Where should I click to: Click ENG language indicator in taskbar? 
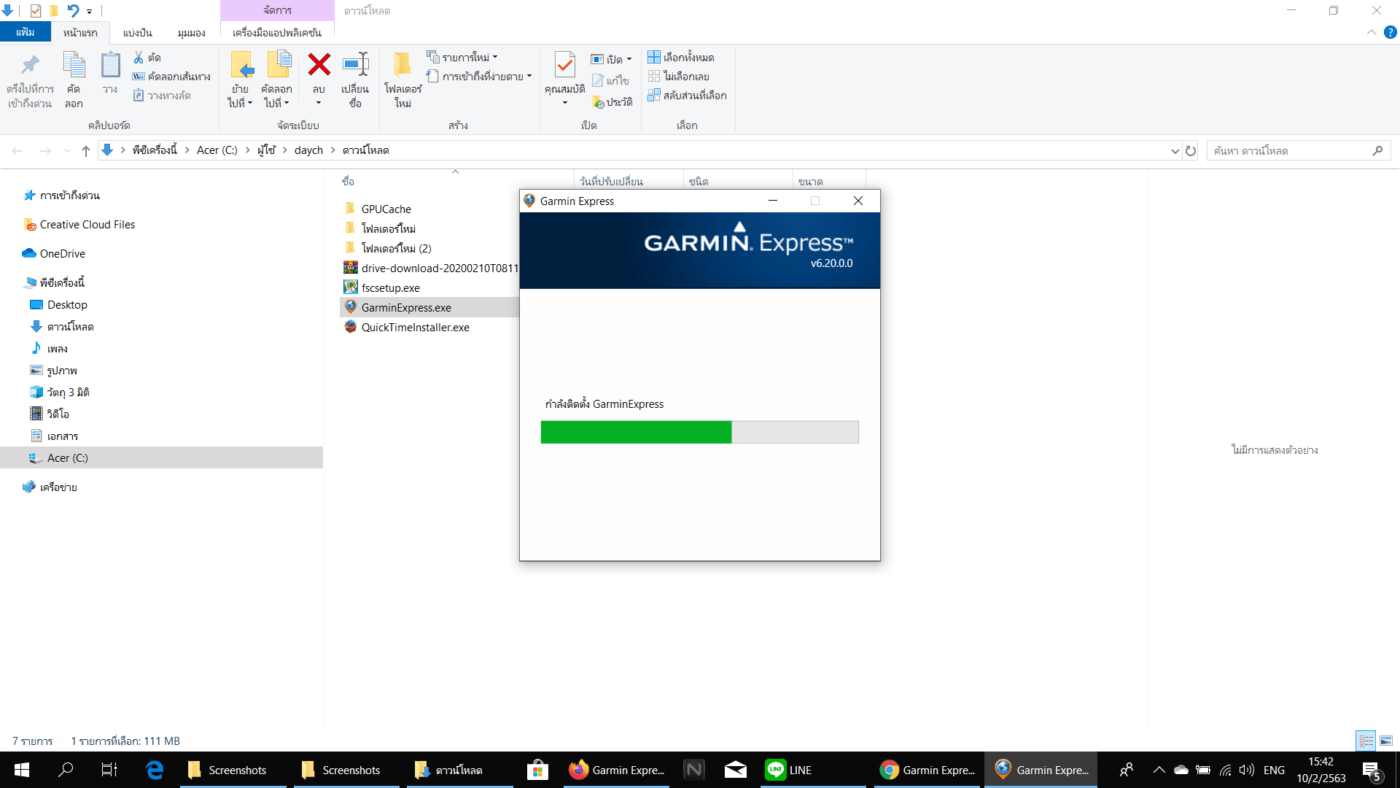1274,770
